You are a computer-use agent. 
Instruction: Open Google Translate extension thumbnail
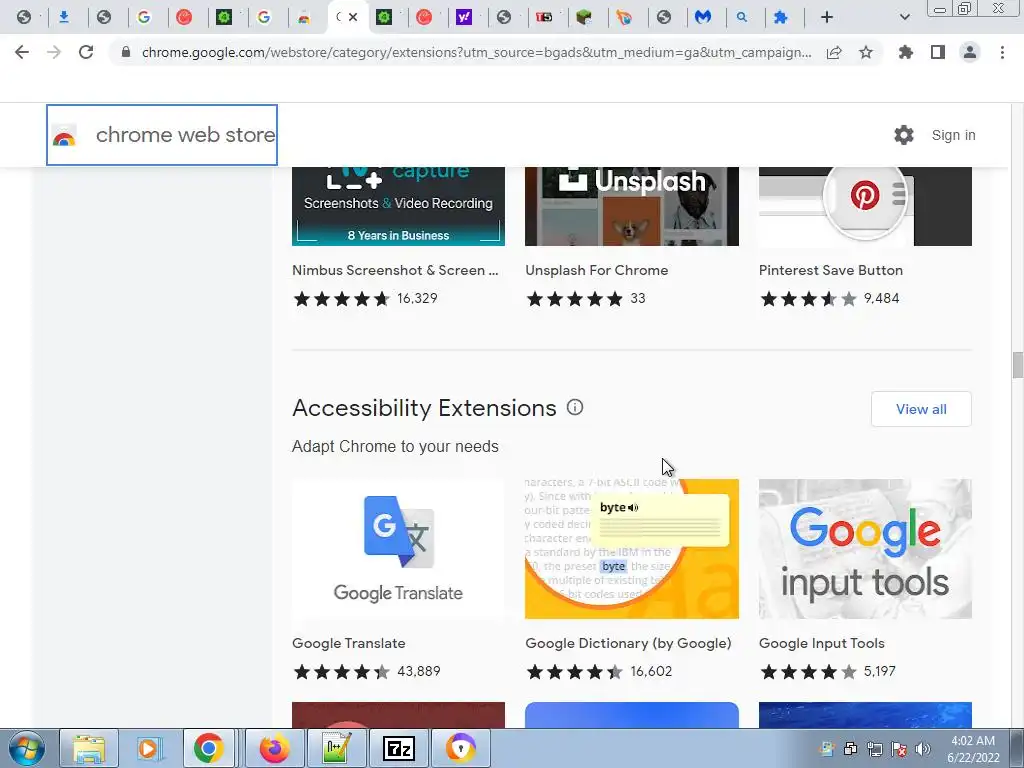[x=398, y=549]
